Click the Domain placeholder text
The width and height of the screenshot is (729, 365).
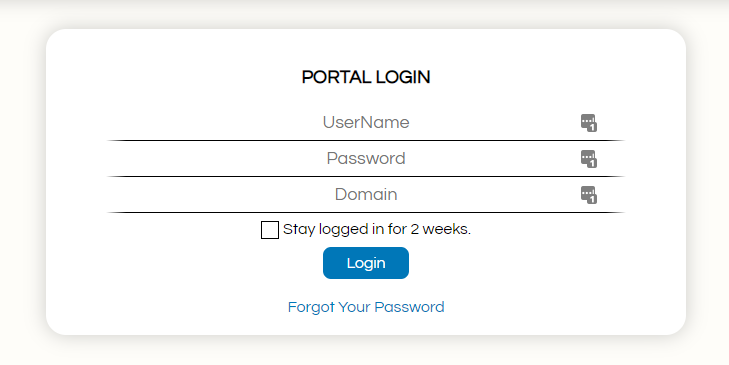click(x=366, y=194)
